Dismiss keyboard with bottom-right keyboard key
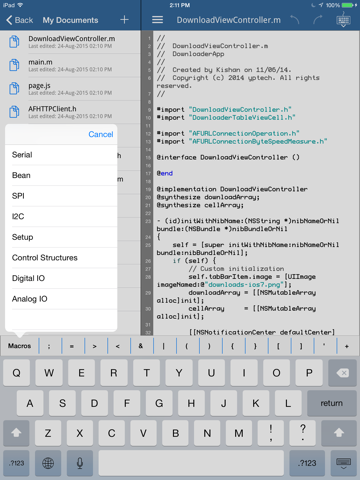360x480 pixels. click(343, 463)
